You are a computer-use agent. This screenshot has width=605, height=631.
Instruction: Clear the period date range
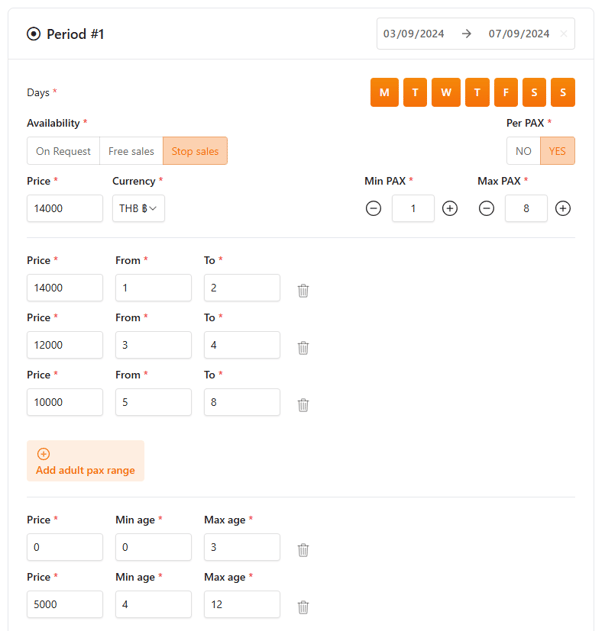click(x=563, y=34)
